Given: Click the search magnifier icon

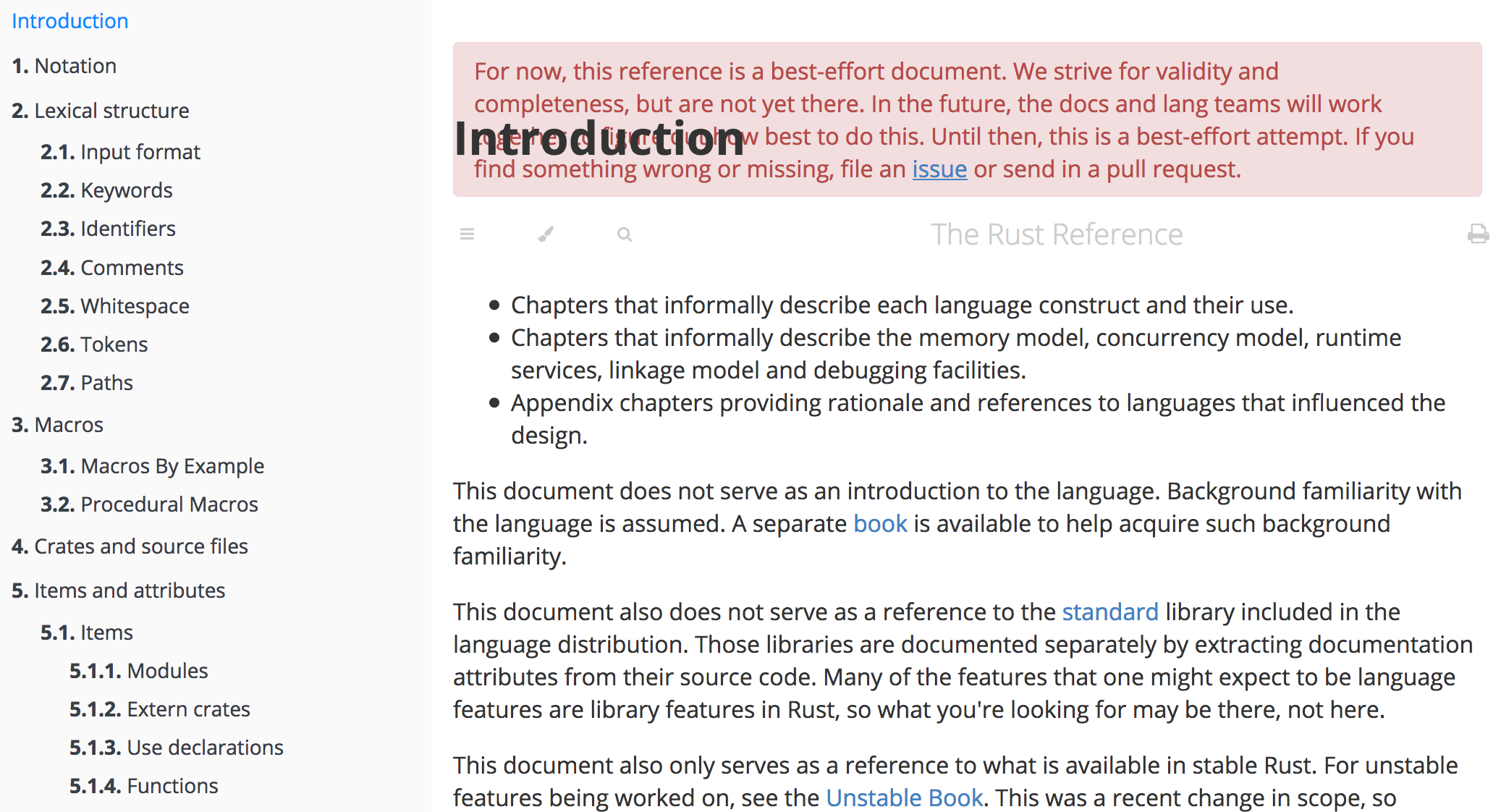Looking at the screenshot, I should (x=625, y=234).
